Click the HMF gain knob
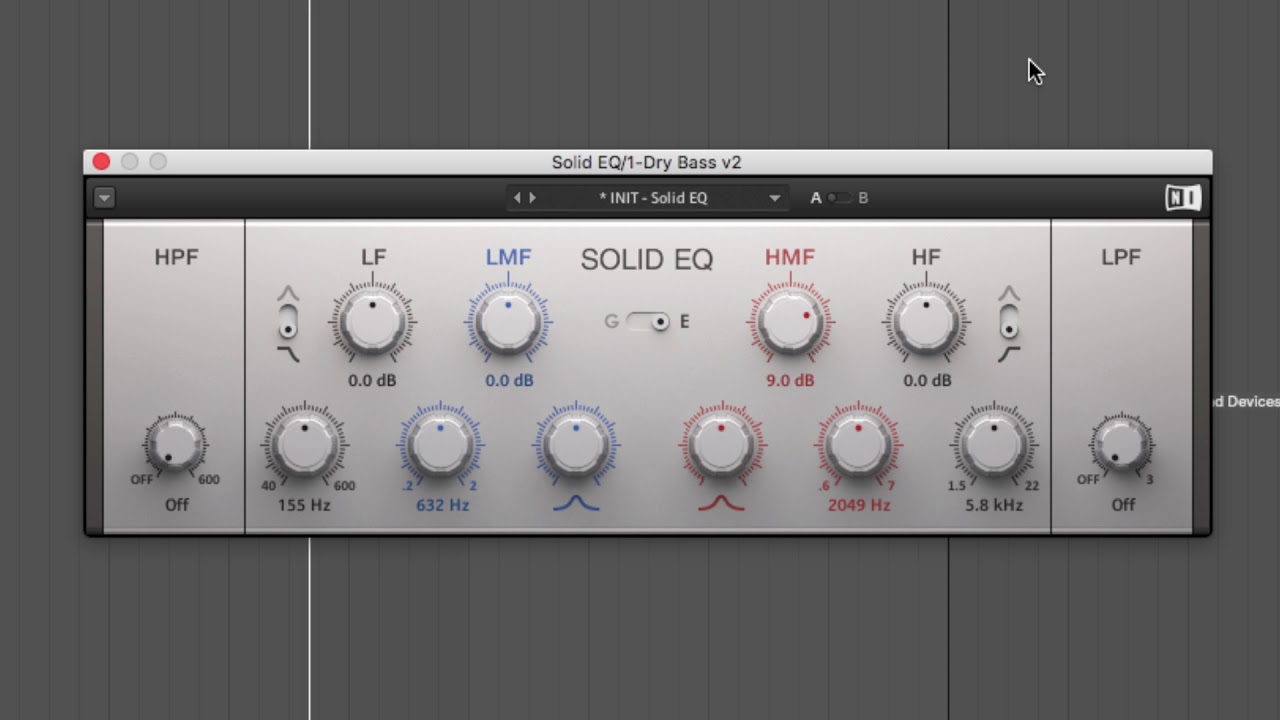This screenshot has height=720, width=1280. (x=790, y=322)
